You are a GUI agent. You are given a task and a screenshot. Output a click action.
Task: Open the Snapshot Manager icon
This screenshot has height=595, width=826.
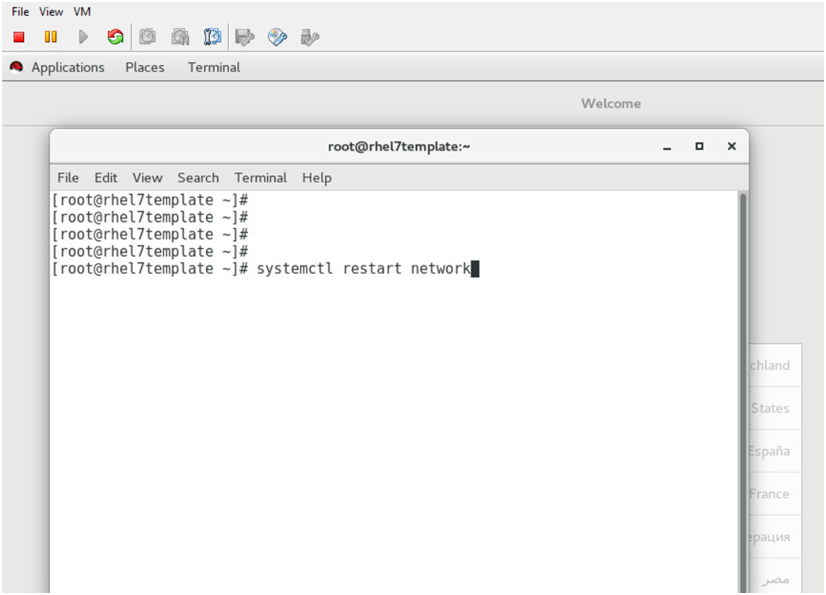click(x=212, y=37)
